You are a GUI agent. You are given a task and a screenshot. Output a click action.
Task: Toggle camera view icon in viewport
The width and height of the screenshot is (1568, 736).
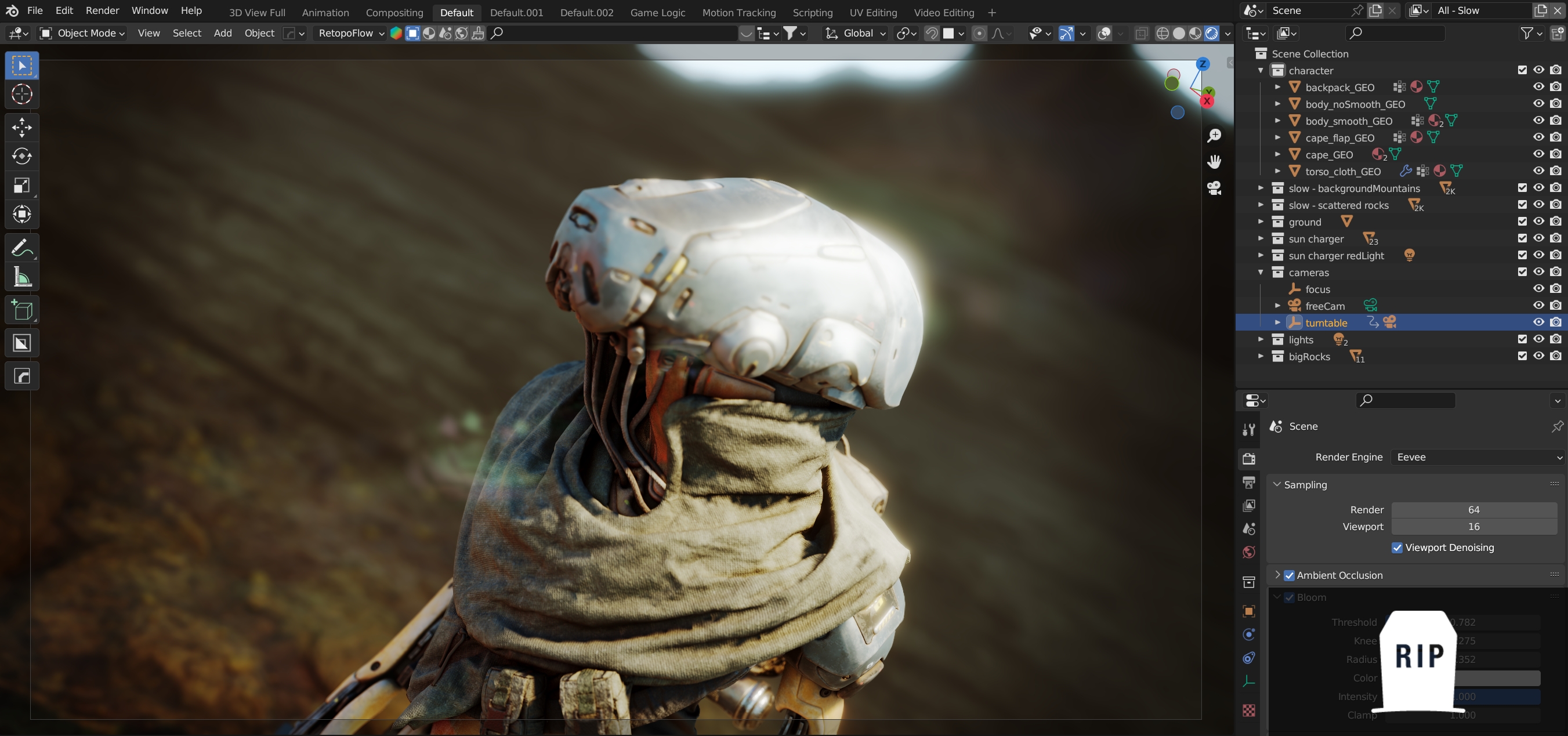click(x=1214, y=188)
